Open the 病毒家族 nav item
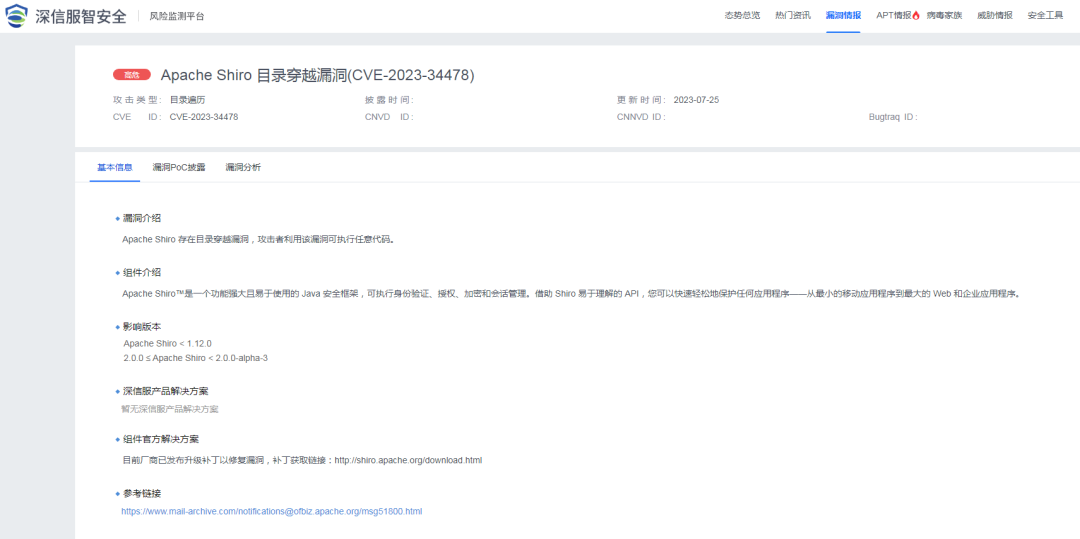1080x539 pixels. [x=944, y=16]
